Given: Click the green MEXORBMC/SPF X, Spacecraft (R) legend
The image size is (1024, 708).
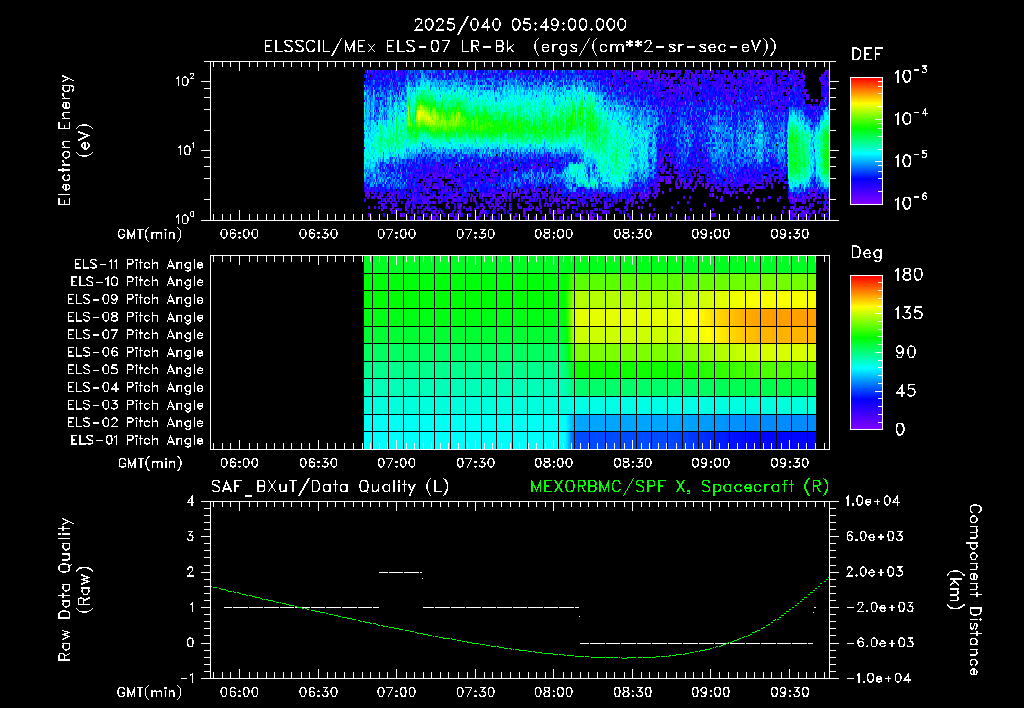Looking at the screenshot, I should [x=679, y=487].
